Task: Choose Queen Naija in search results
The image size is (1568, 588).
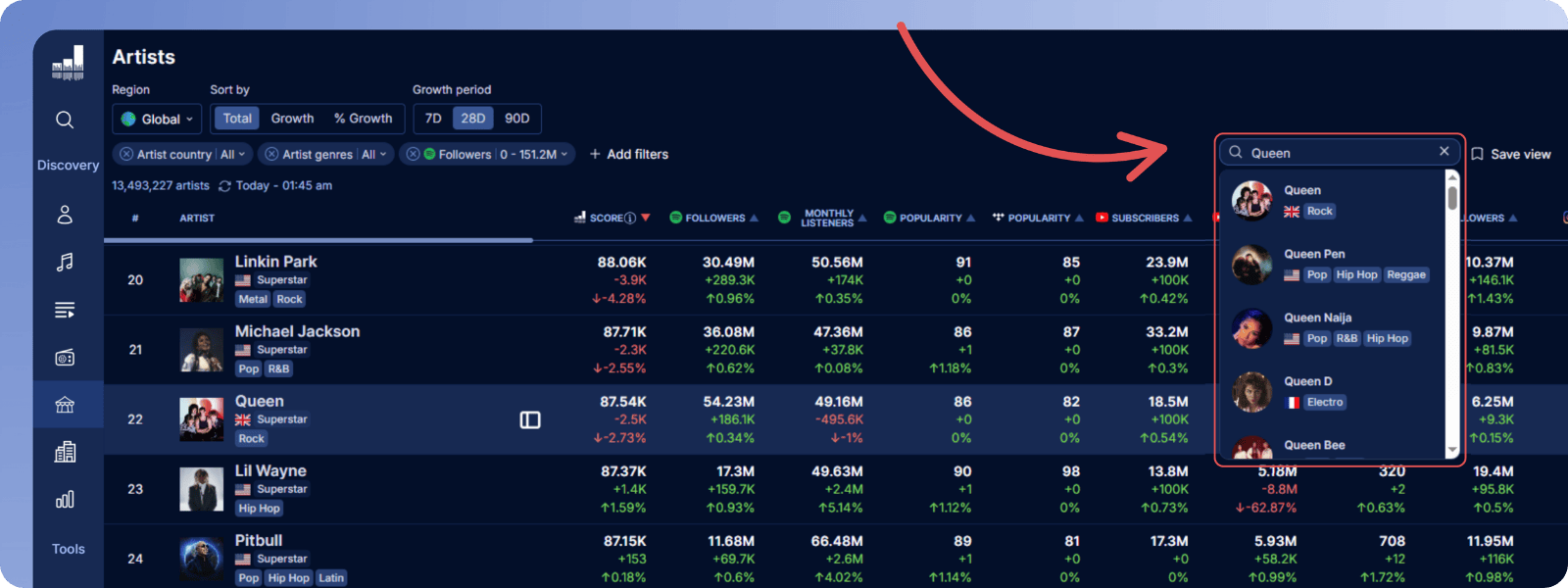Action: [x=1317, y=318]
